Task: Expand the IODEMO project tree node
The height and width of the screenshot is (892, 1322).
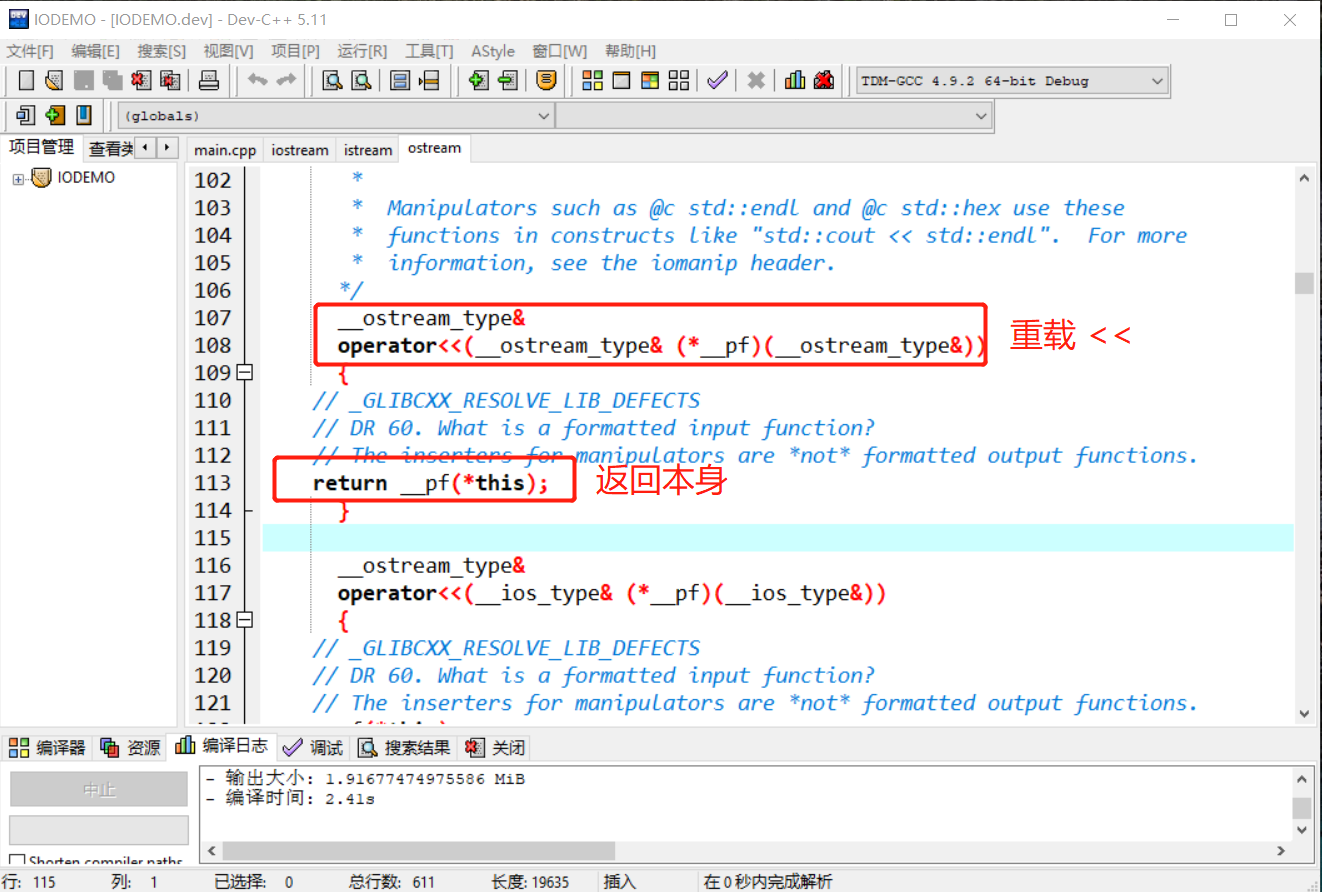Action: (x=18, y=179)
